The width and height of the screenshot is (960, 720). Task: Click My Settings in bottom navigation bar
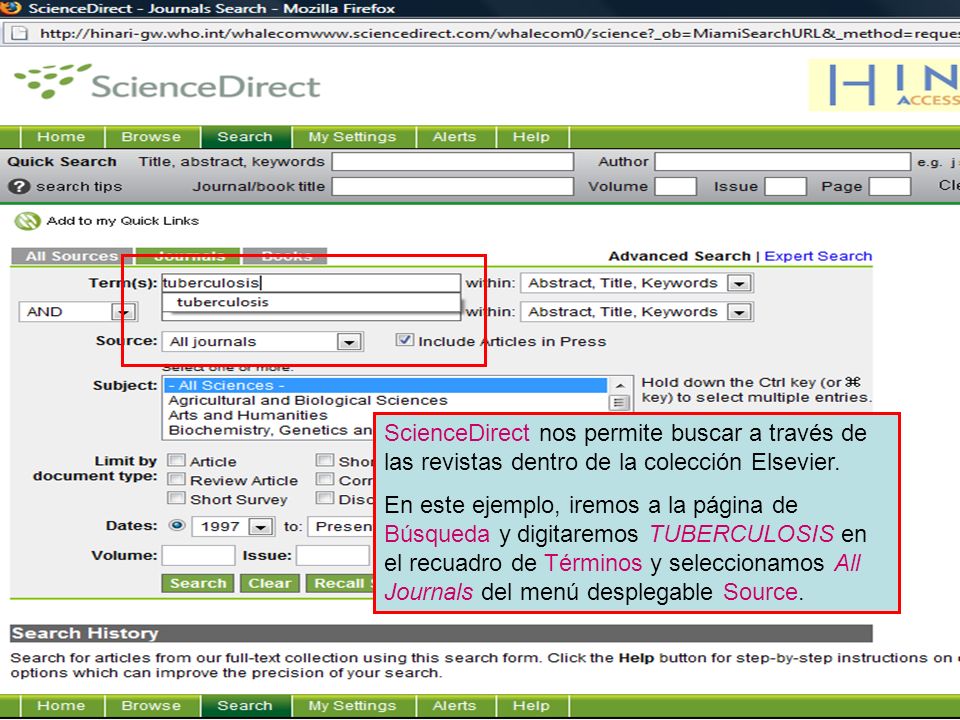pyautogui.click(x=352, y=705)
